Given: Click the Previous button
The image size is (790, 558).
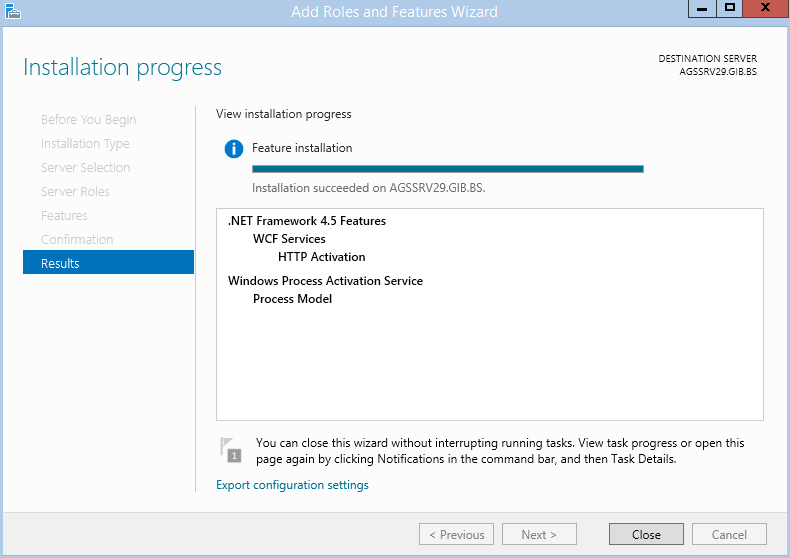Looking at the screenshot, I should (x=456, y=534).
